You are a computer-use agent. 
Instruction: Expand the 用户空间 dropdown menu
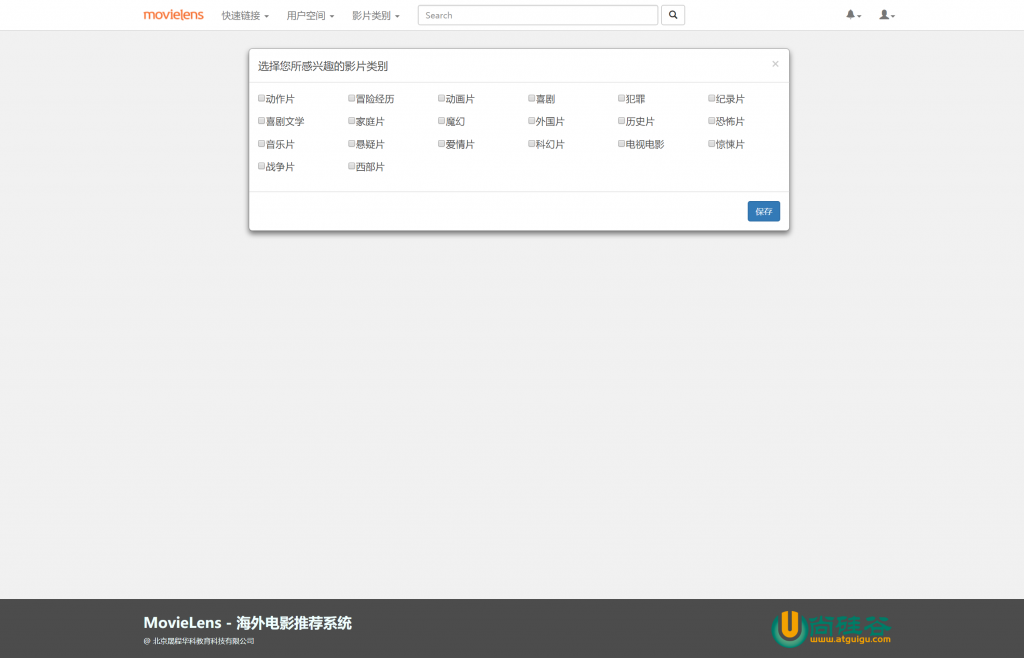(x=310, y=16)
